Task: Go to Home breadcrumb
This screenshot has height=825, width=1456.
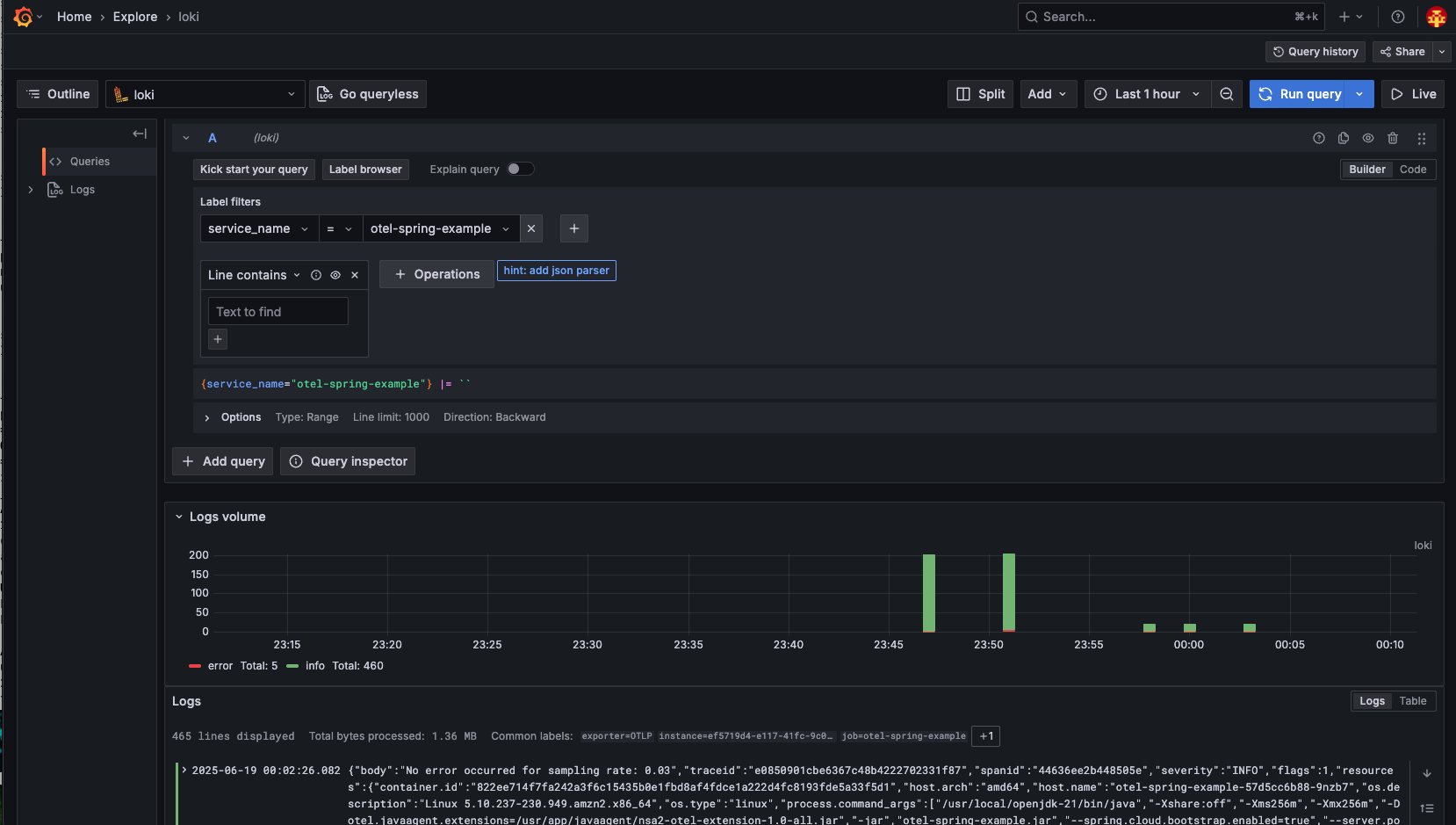Action: tap(75, 17)
